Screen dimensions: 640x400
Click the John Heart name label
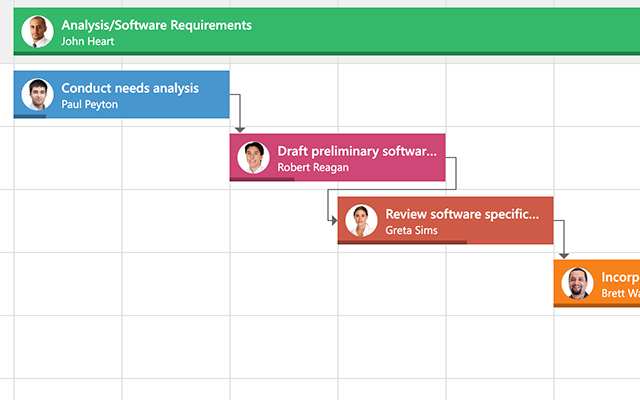pyautogui.click(x=88, y=41)
